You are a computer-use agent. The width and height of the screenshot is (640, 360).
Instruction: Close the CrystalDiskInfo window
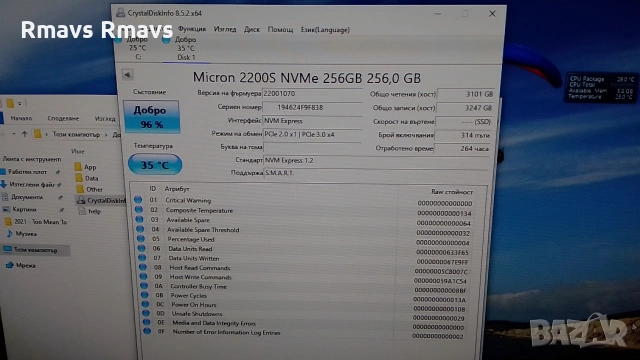pos(492,13)
